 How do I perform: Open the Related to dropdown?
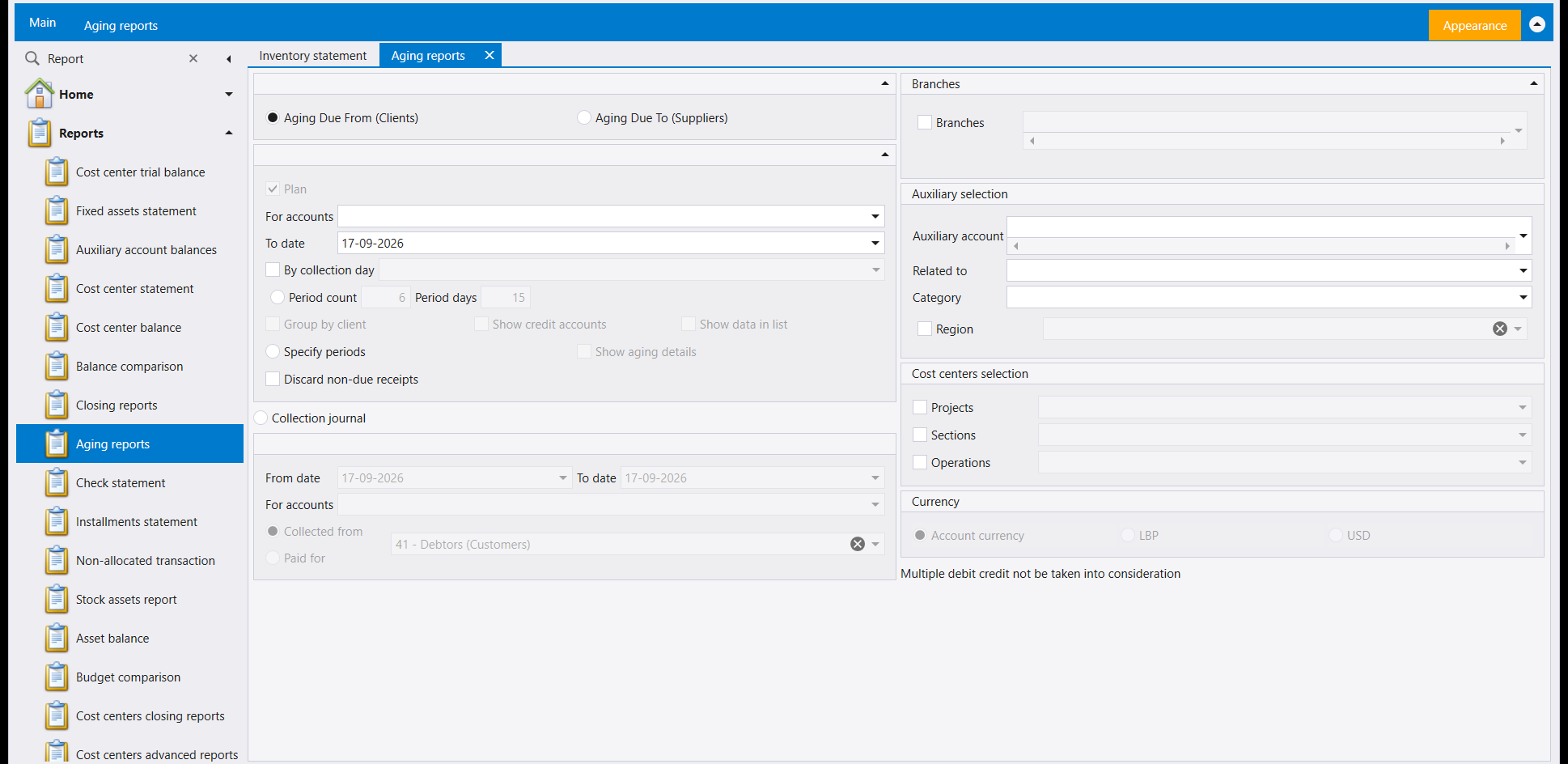1524,270
